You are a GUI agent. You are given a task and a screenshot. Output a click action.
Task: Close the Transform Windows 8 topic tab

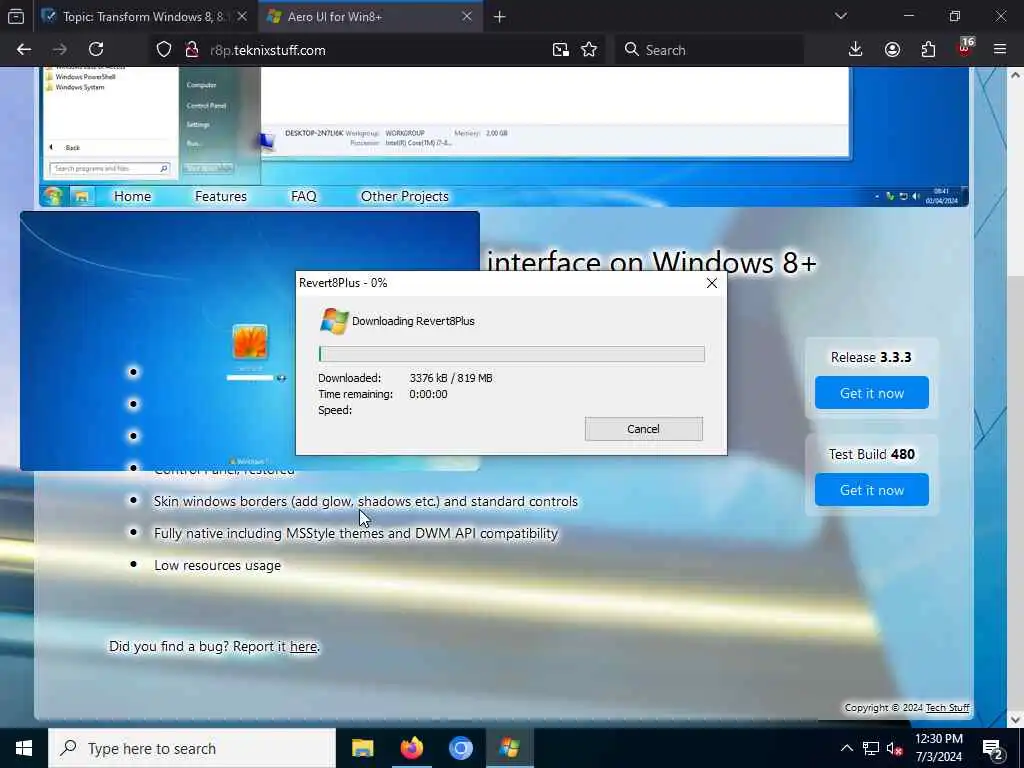(242, 16)
